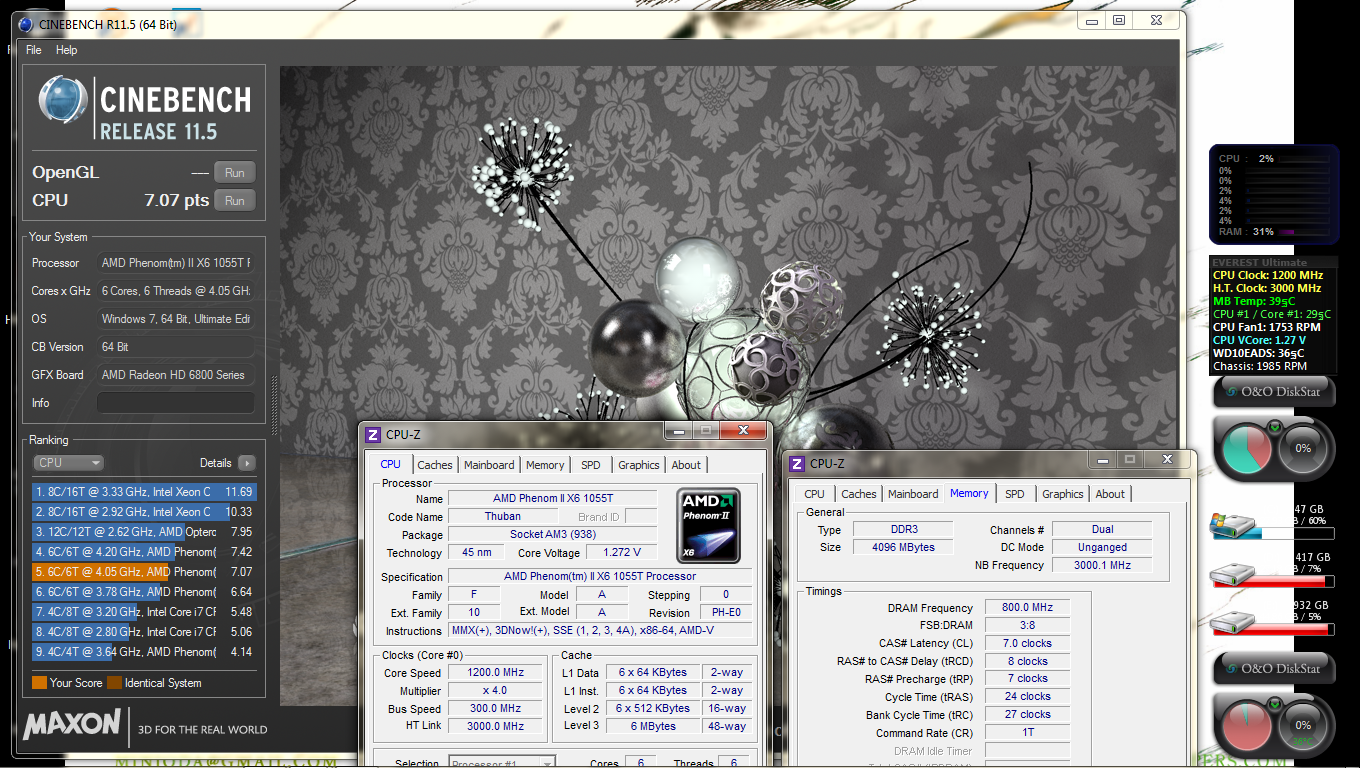Open the Help menu in Cinebench
The image size is (1360, 768).
click(67, 50)
